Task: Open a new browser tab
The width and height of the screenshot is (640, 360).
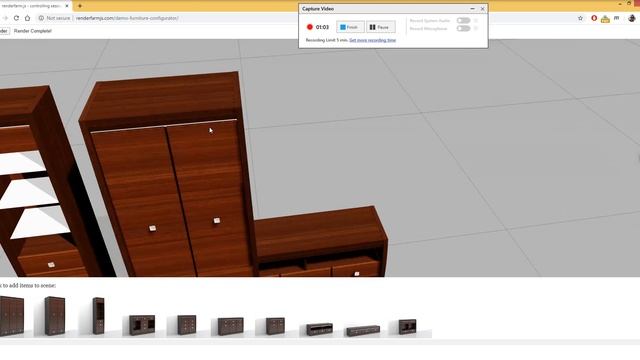Action: click(x=80, y=6)
